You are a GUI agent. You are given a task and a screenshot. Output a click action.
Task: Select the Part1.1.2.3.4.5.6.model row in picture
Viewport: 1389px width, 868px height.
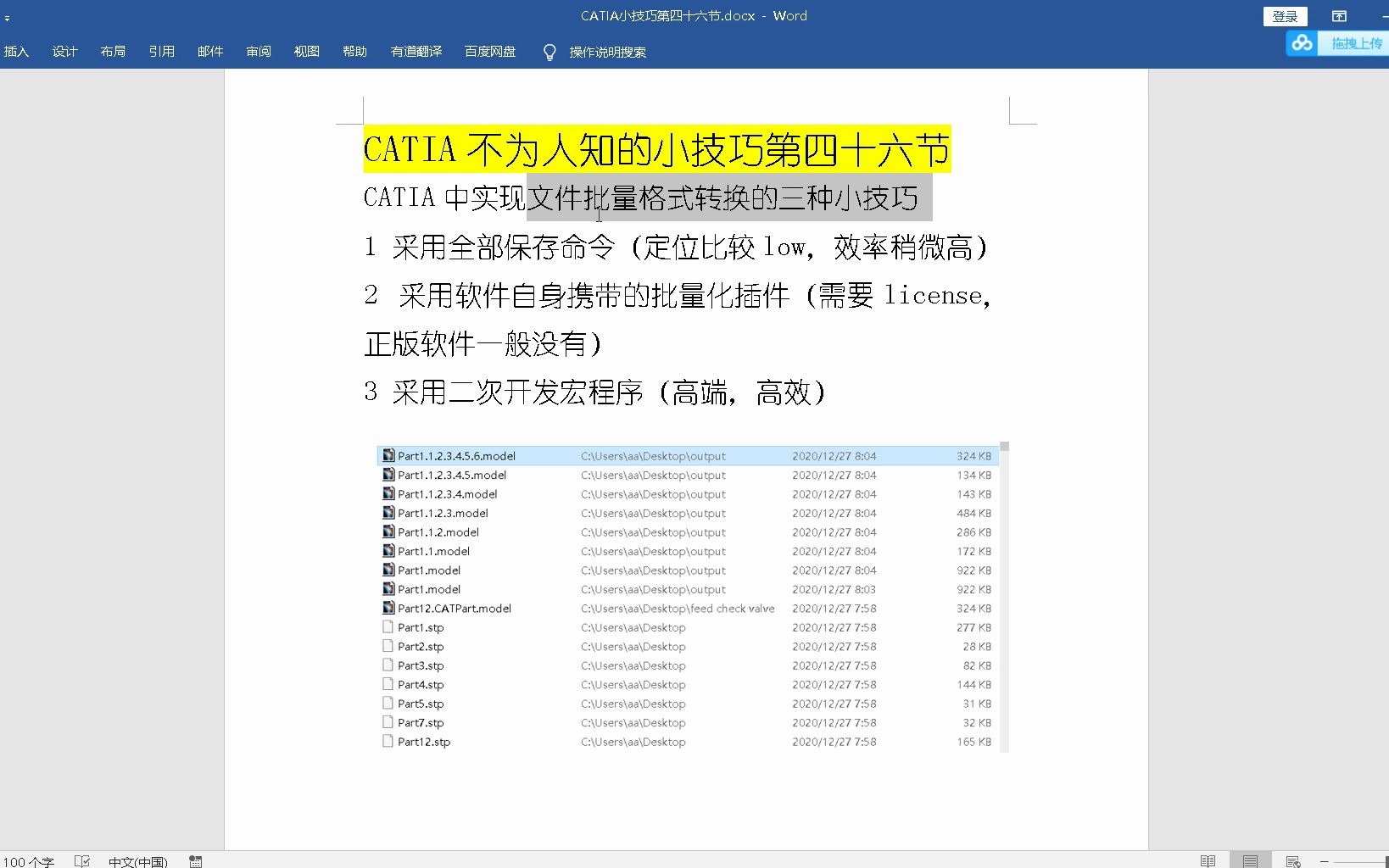click(688, 456)
